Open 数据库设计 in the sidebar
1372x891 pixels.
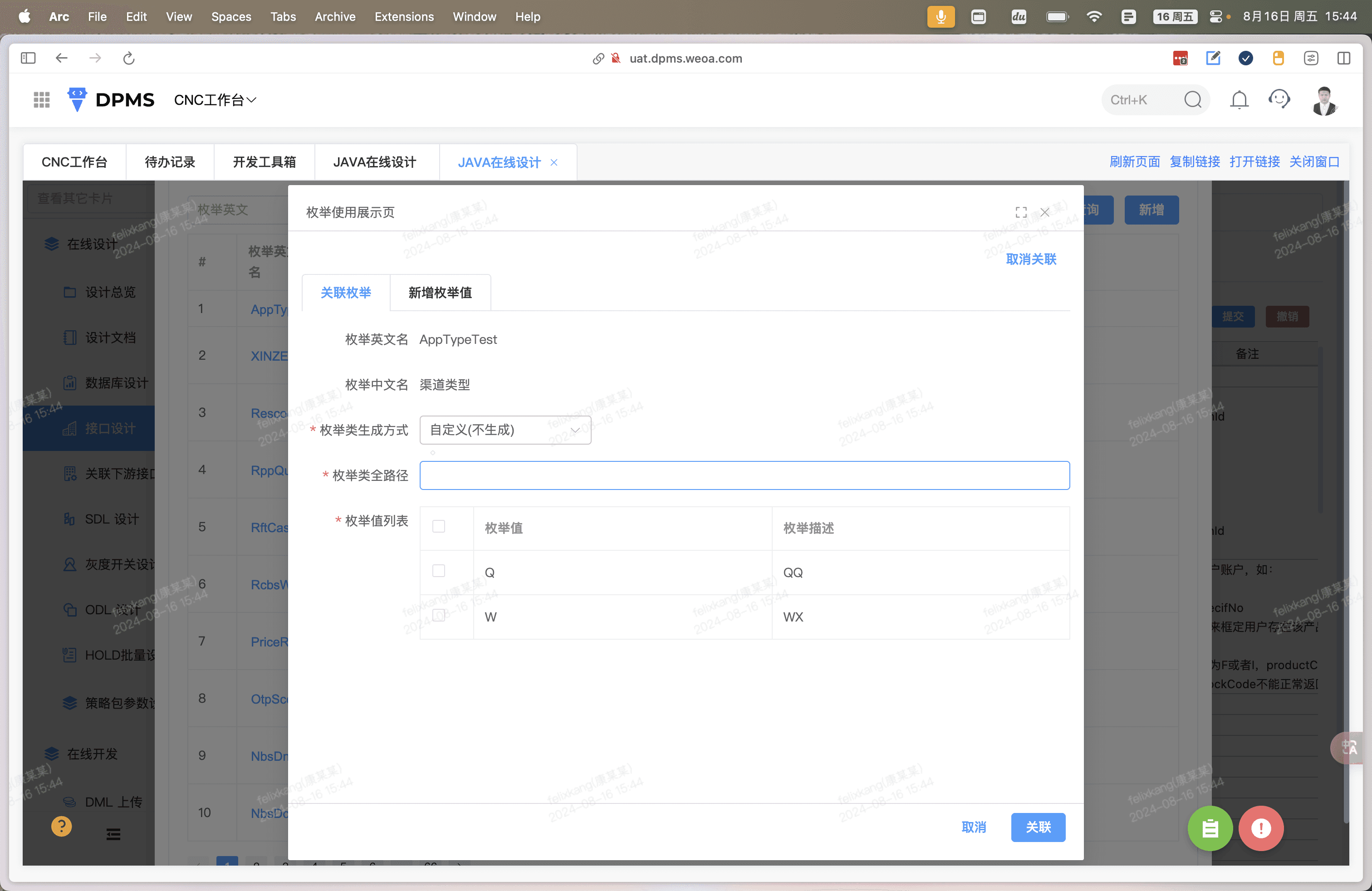click(117, 383)
